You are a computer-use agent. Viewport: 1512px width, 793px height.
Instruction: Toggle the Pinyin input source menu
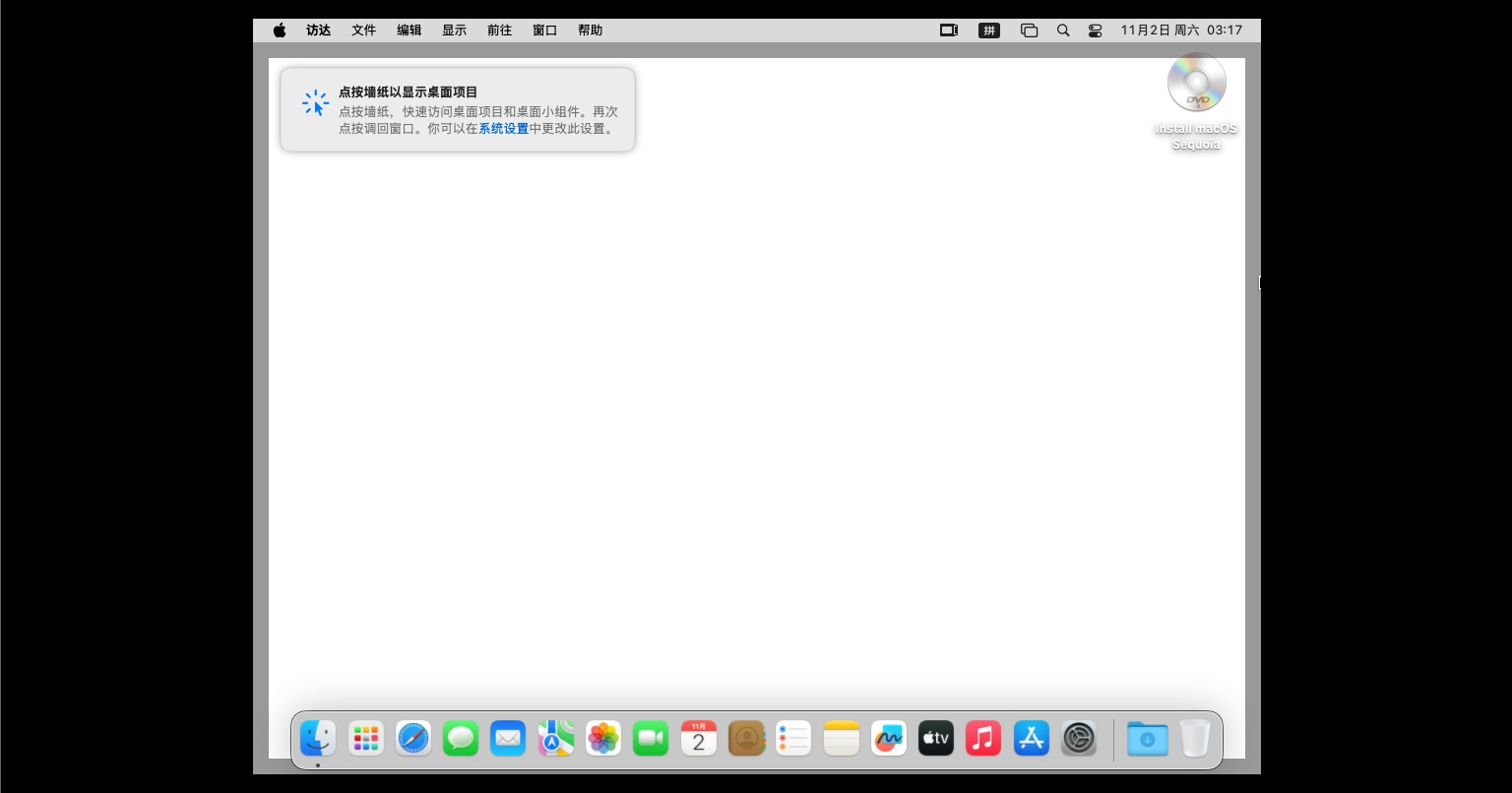coord(989,30)
